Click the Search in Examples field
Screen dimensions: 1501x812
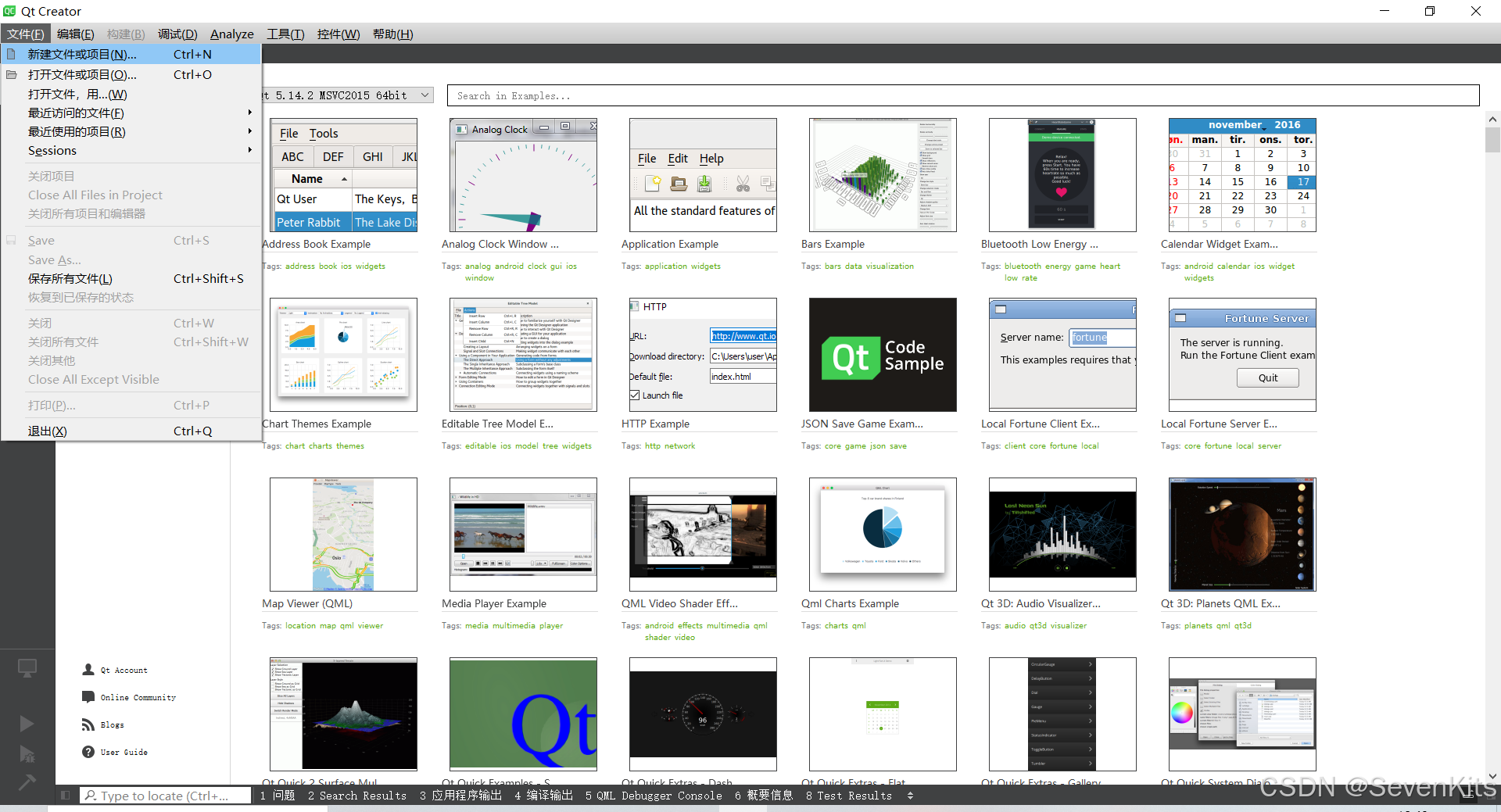[x=963, y=95]
